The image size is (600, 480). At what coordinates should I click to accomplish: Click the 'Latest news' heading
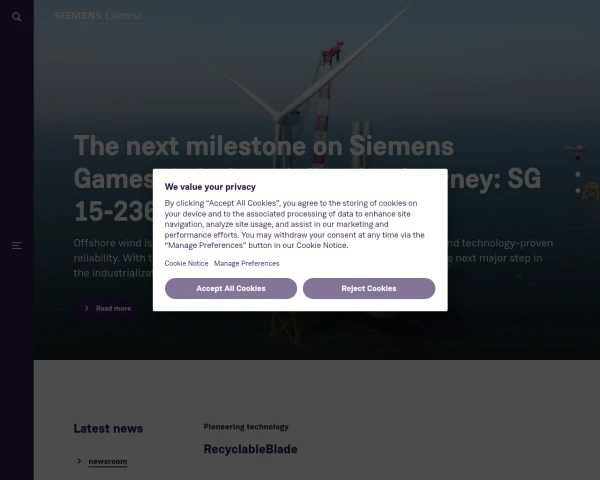(108, 429)
